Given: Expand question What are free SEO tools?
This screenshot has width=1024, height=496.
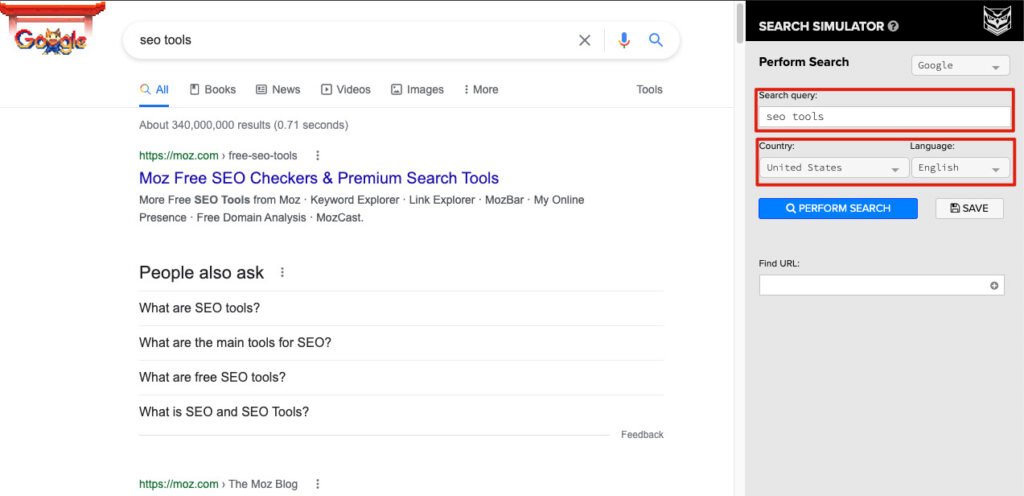Looking at the screenshot, I should tap(401, 377).
